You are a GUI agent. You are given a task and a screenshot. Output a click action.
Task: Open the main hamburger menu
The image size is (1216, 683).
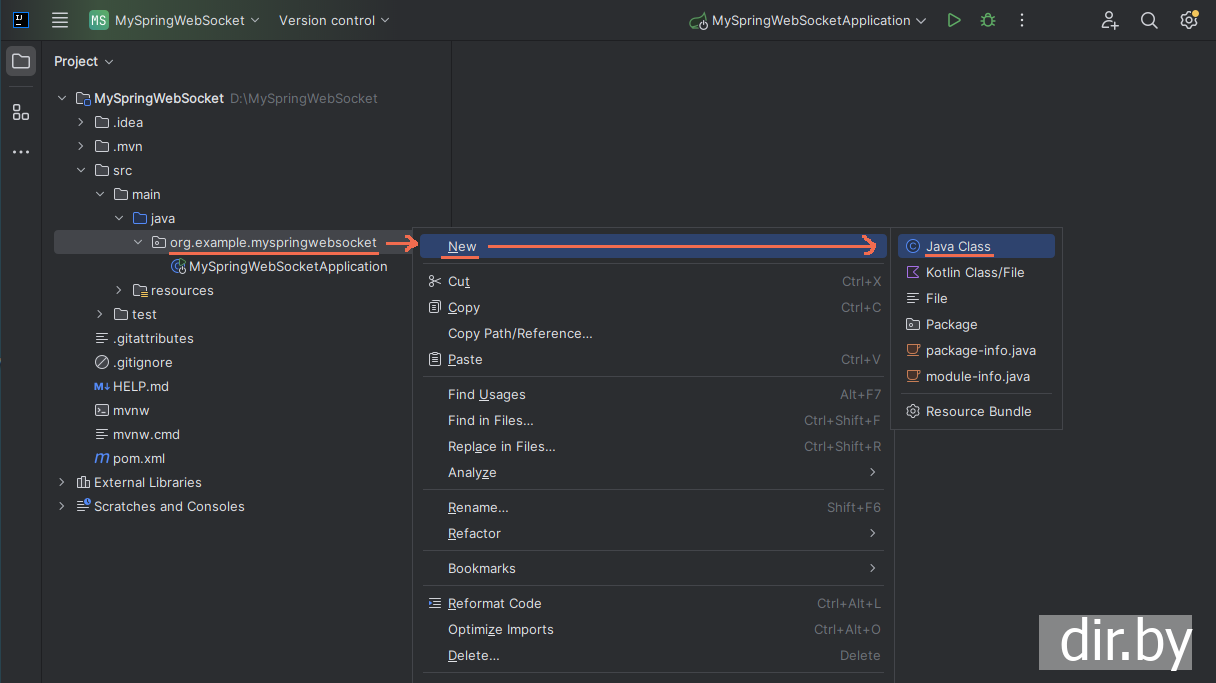(60, 20)
